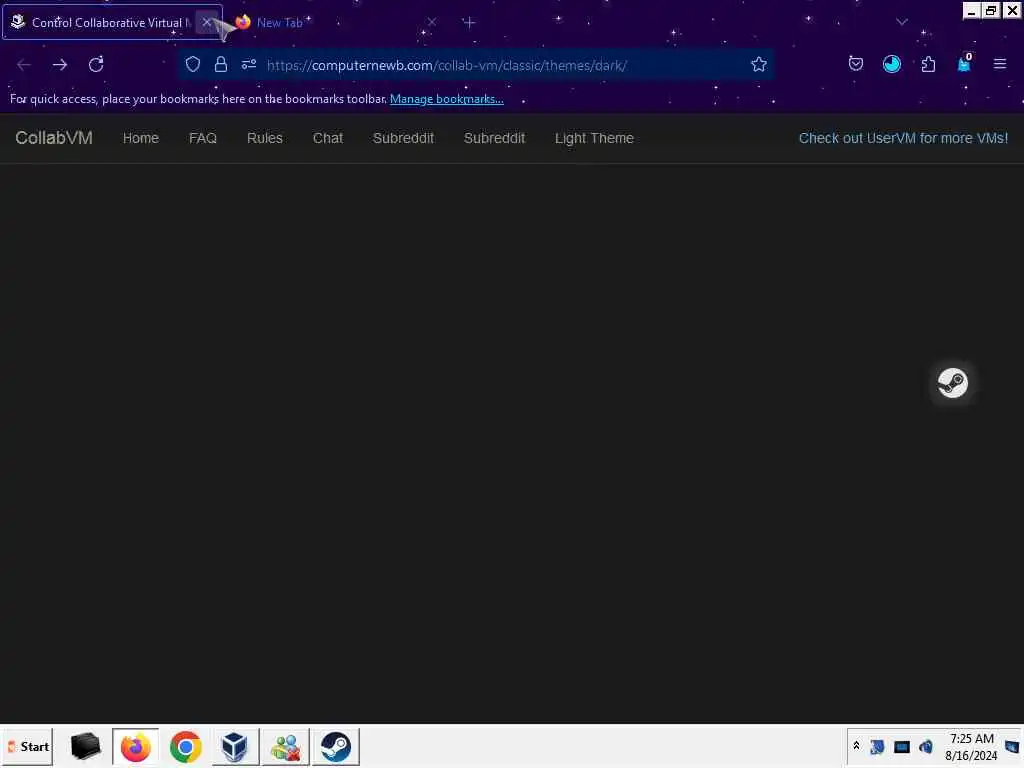This screenshot has height=768, width=1024.
Task: Click the CollabVM brand logo link
Action: point(54,138)
